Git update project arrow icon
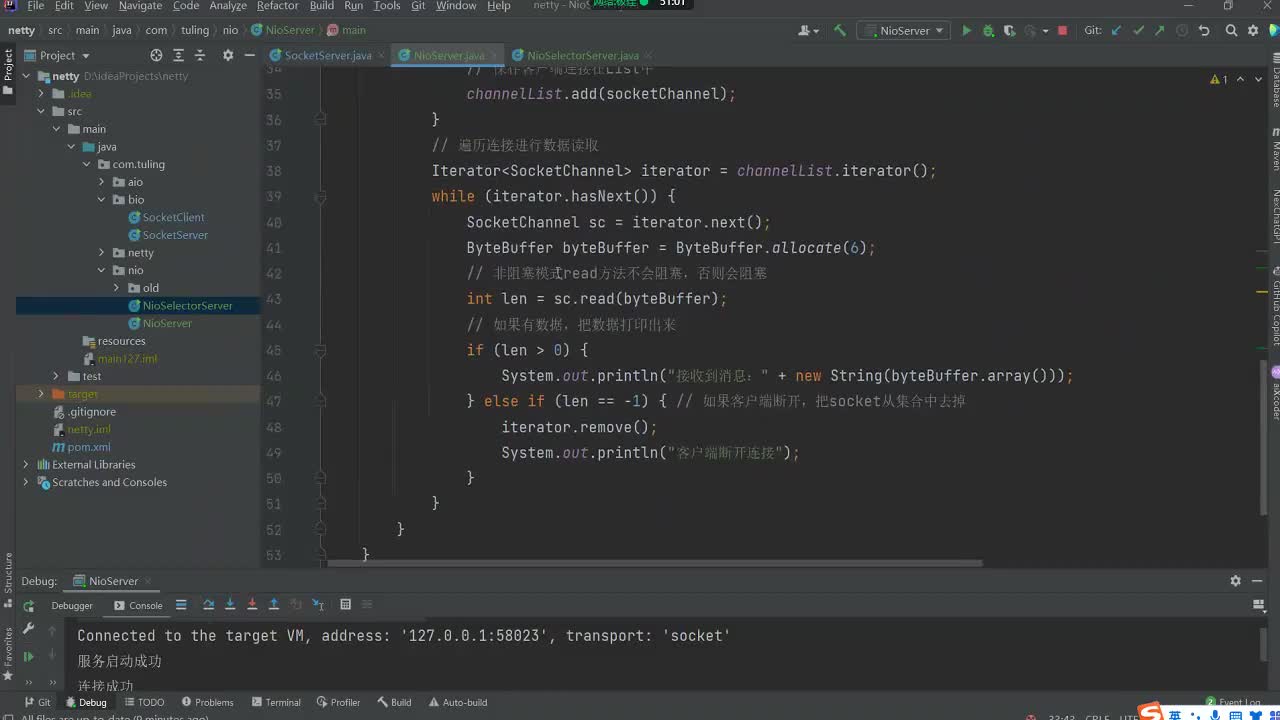Screen dimensions: 1280x720 1117,31
